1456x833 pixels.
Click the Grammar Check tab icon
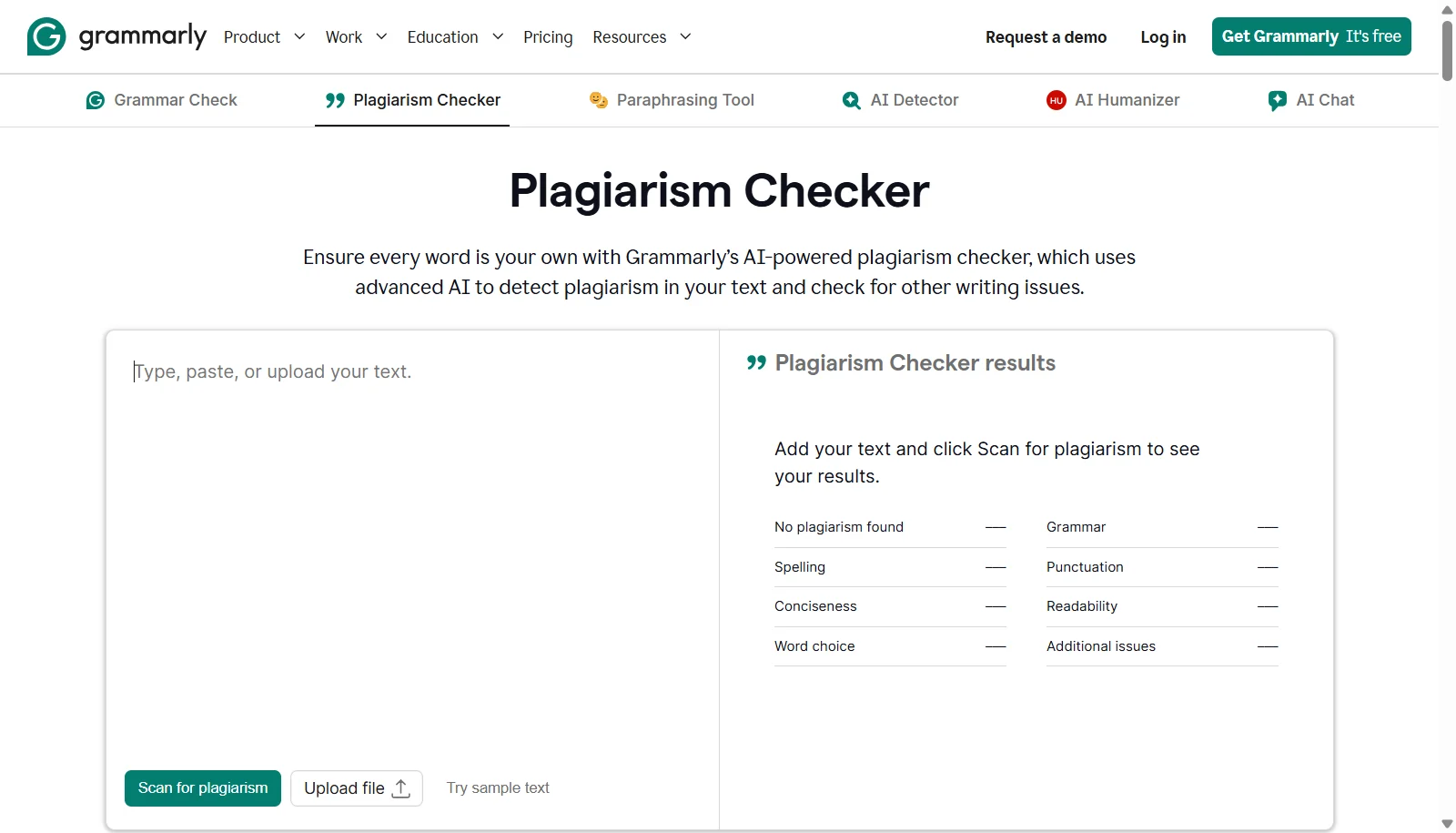click(x=96, y=100)
